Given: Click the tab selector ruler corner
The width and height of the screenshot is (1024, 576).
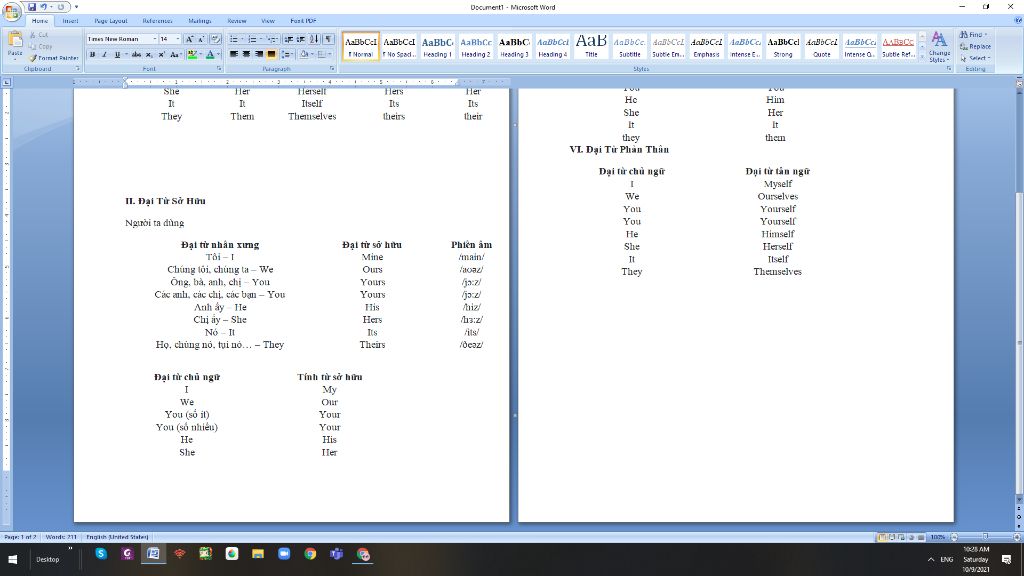Looking at the screenshot, I should [x=7, y=82].
